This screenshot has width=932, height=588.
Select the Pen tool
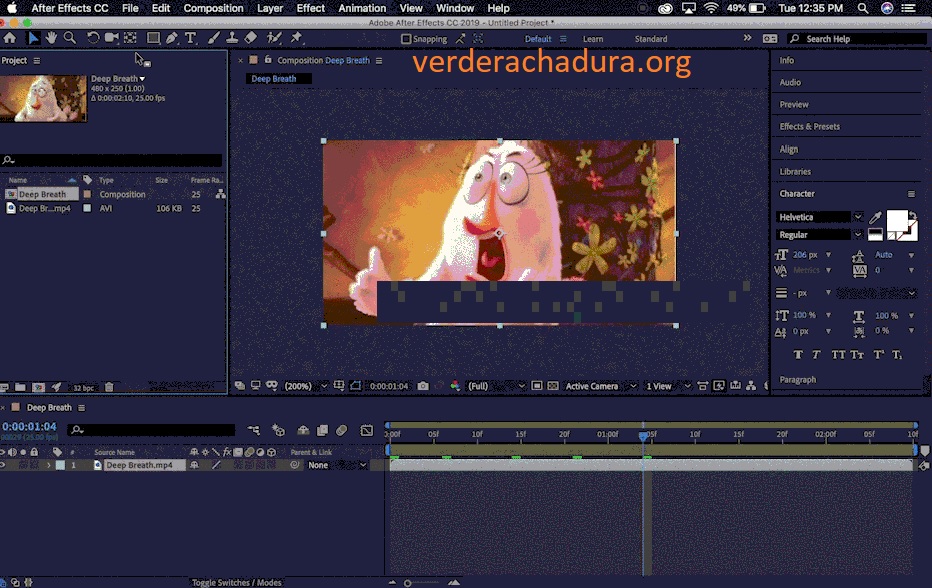[172, 38]
